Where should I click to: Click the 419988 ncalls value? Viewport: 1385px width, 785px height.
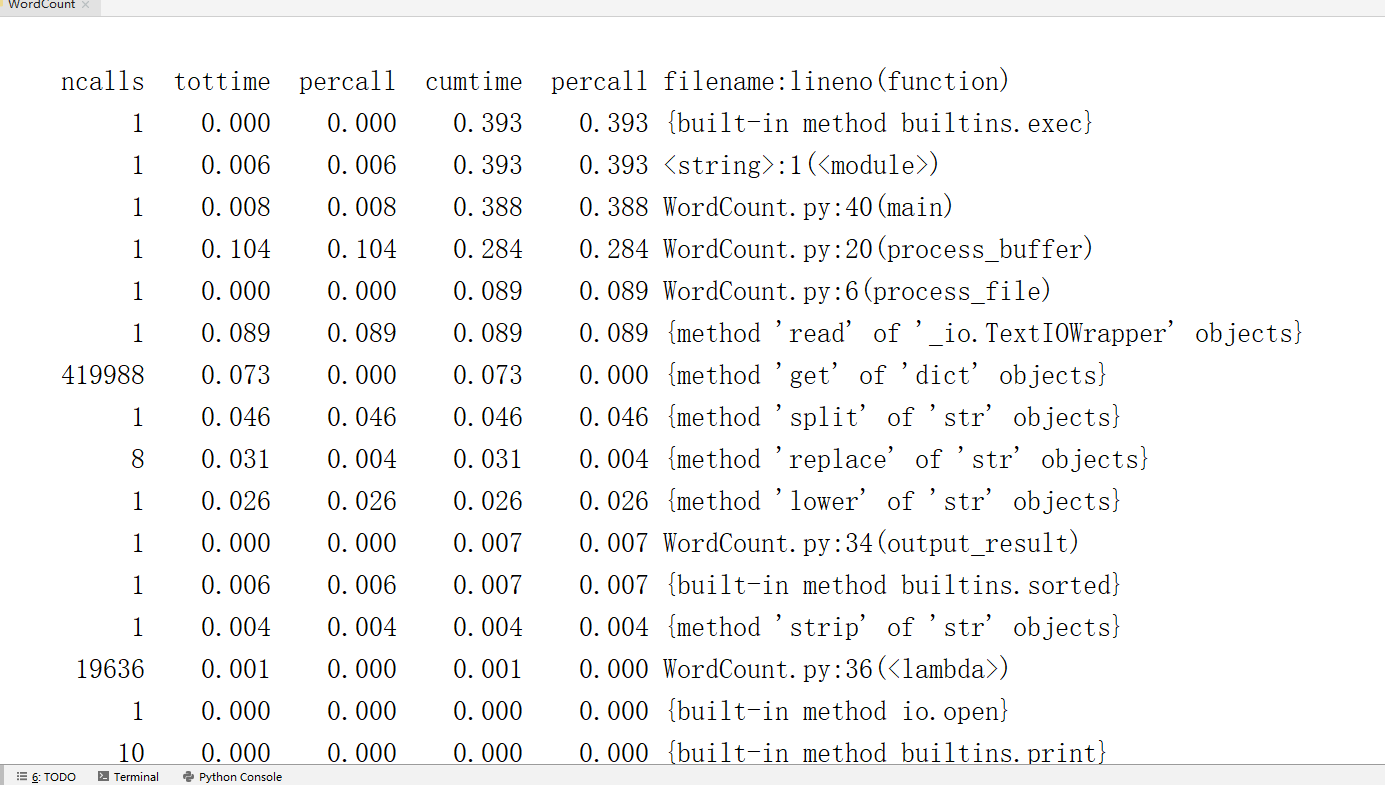(102, 375)
